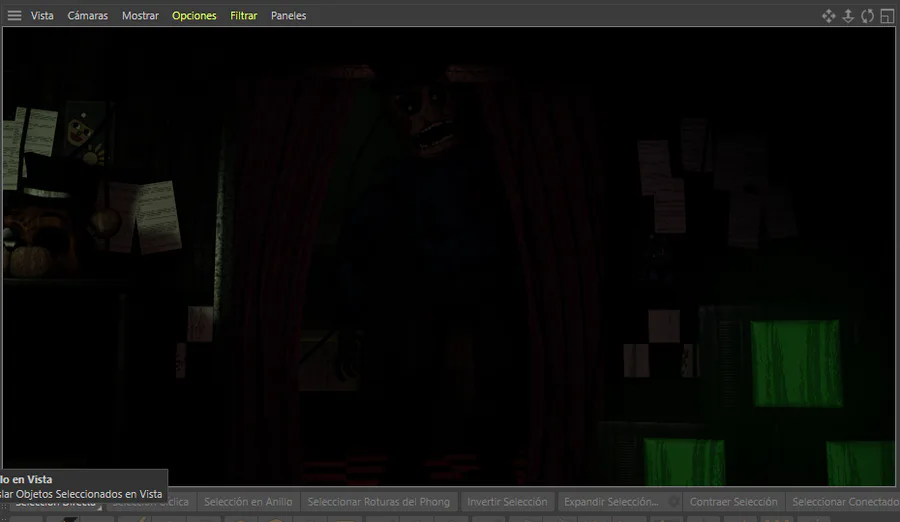900x522 pixels.
Task: Click the move camera viewport icon
Action: [828, 16]
